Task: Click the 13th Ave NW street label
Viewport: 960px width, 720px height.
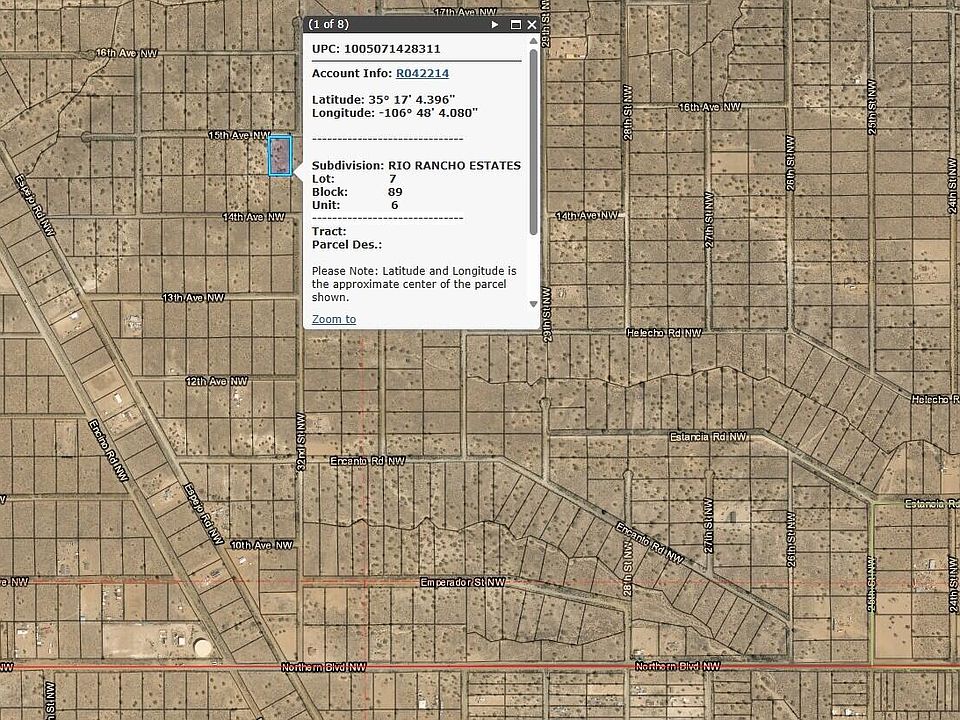Action: pyautogui.click(x=190, y=298)
